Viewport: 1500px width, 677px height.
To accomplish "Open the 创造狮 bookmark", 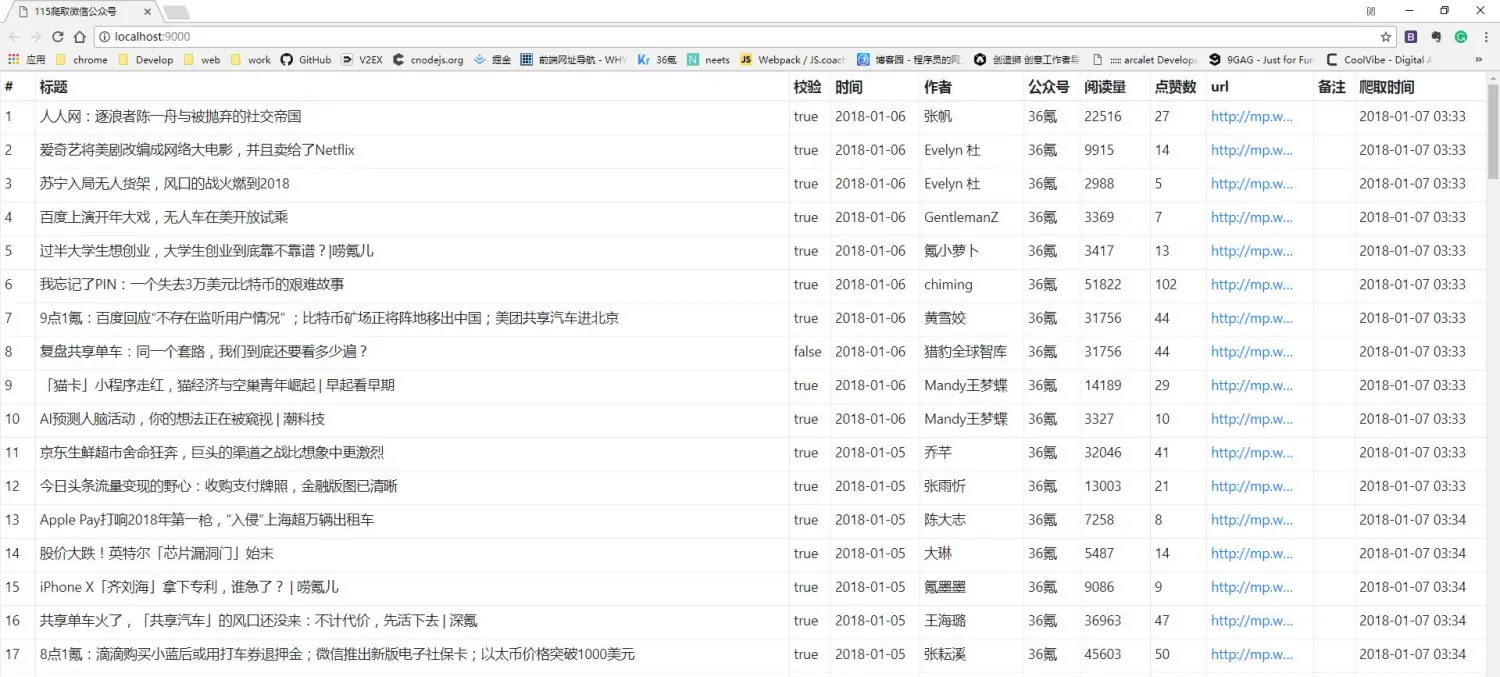I will 1027,60.
